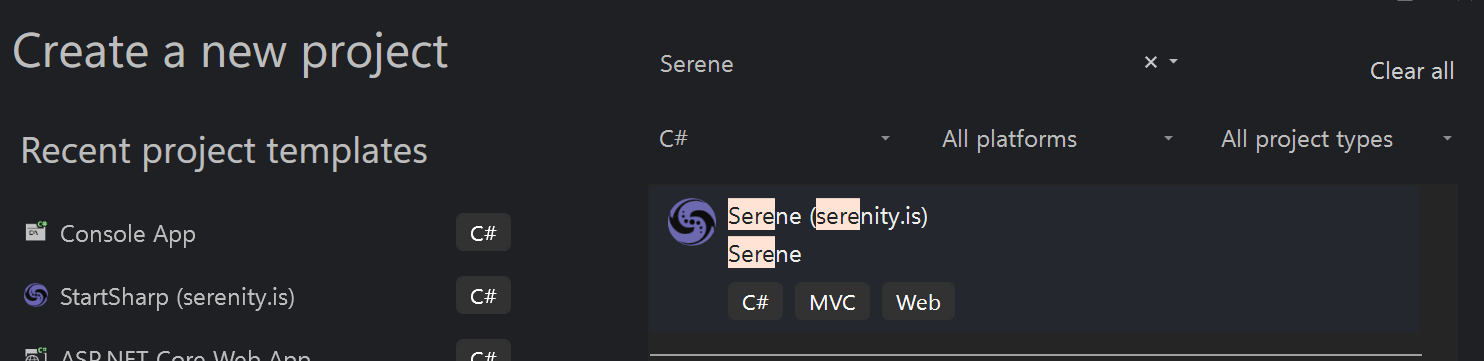Click the Clear all link
This screenshot has height=361, width=1484.
coord(1412,71)
